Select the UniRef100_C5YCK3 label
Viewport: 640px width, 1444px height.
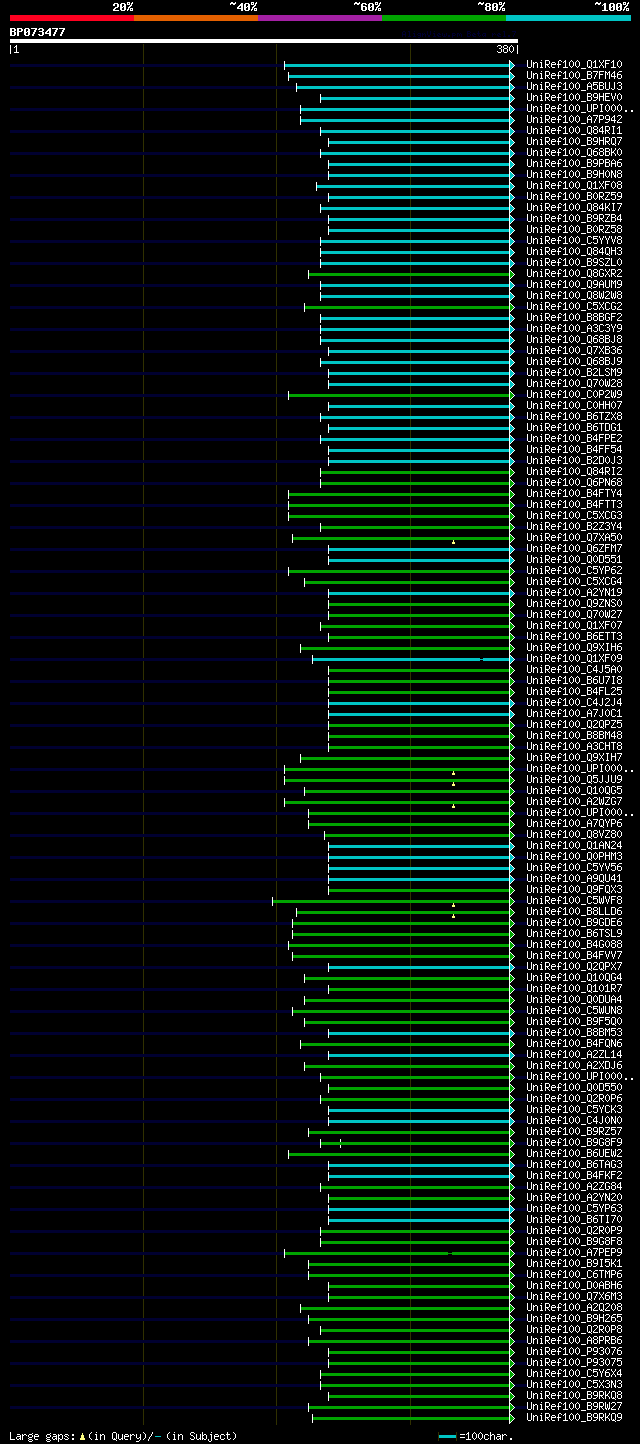point(574,1110)
